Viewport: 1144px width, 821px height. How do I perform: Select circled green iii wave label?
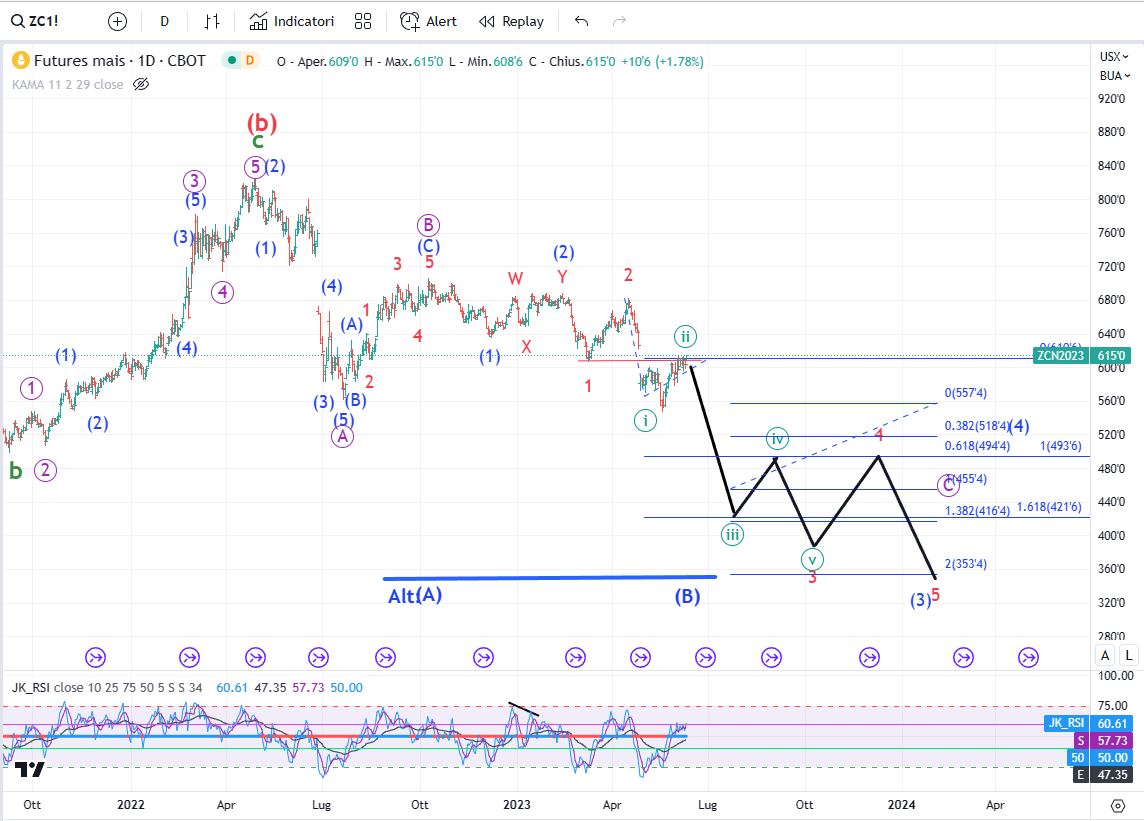coord(732,535)
